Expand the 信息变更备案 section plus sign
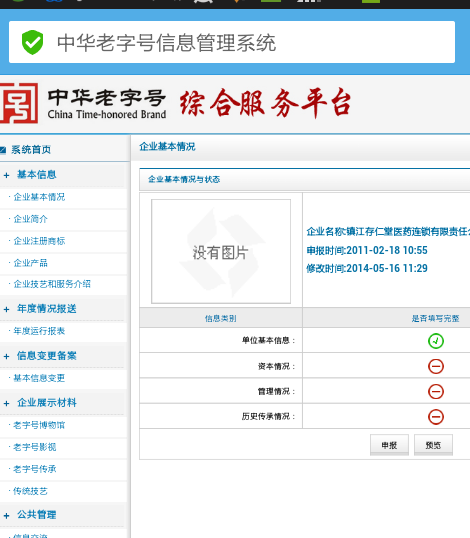 click(x=7, y=356)
